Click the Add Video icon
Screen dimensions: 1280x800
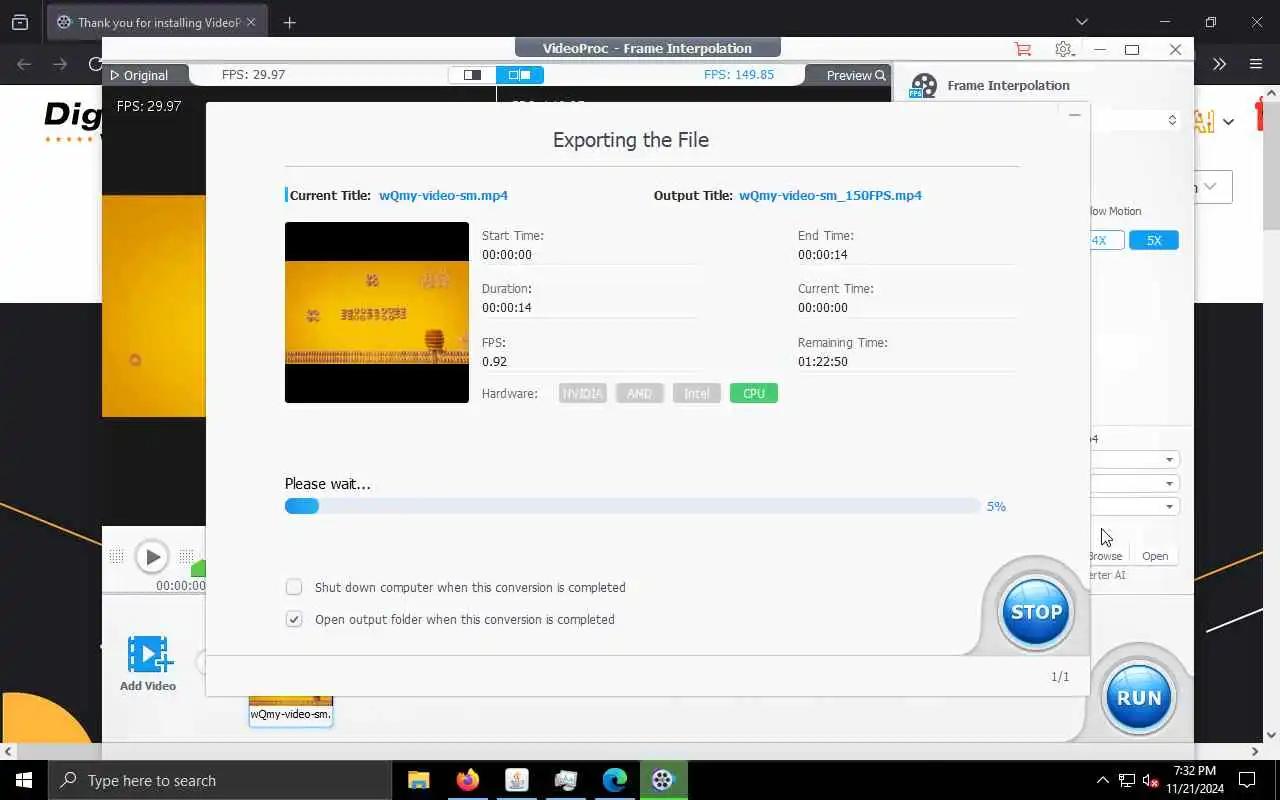[x=148, y=655]
